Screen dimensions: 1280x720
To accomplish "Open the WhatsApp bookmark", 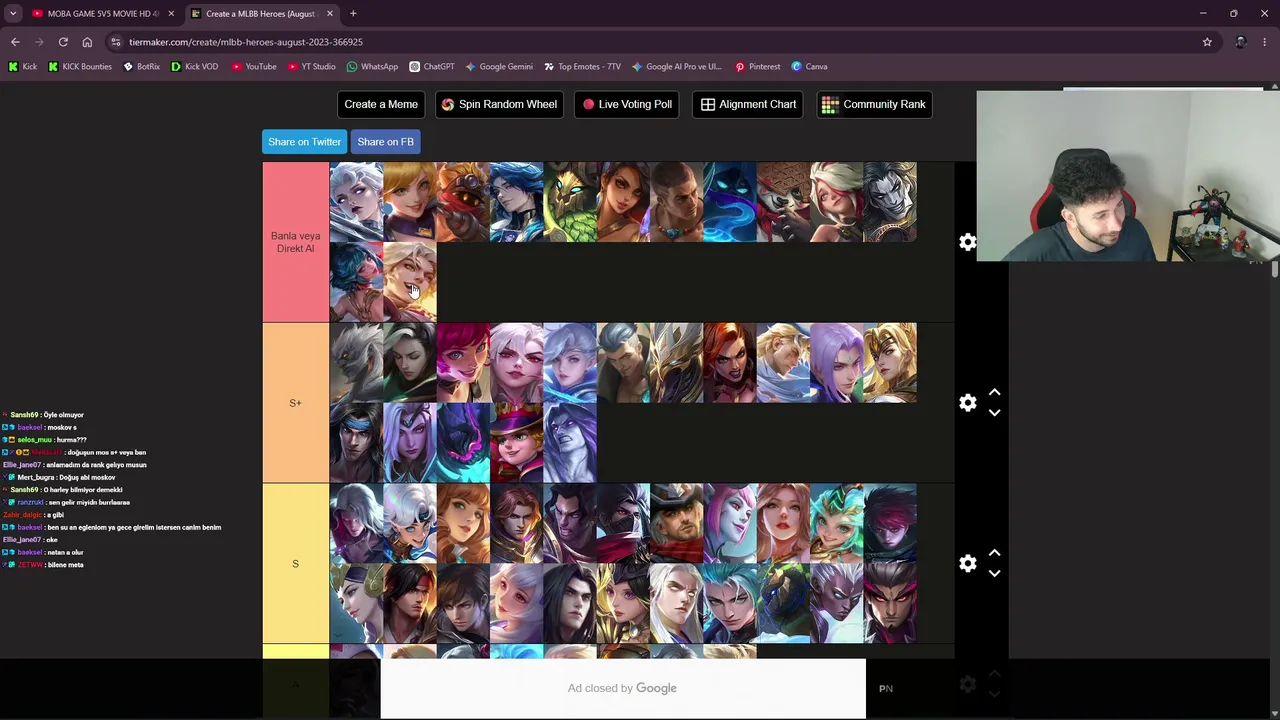I will coord(372,67).
